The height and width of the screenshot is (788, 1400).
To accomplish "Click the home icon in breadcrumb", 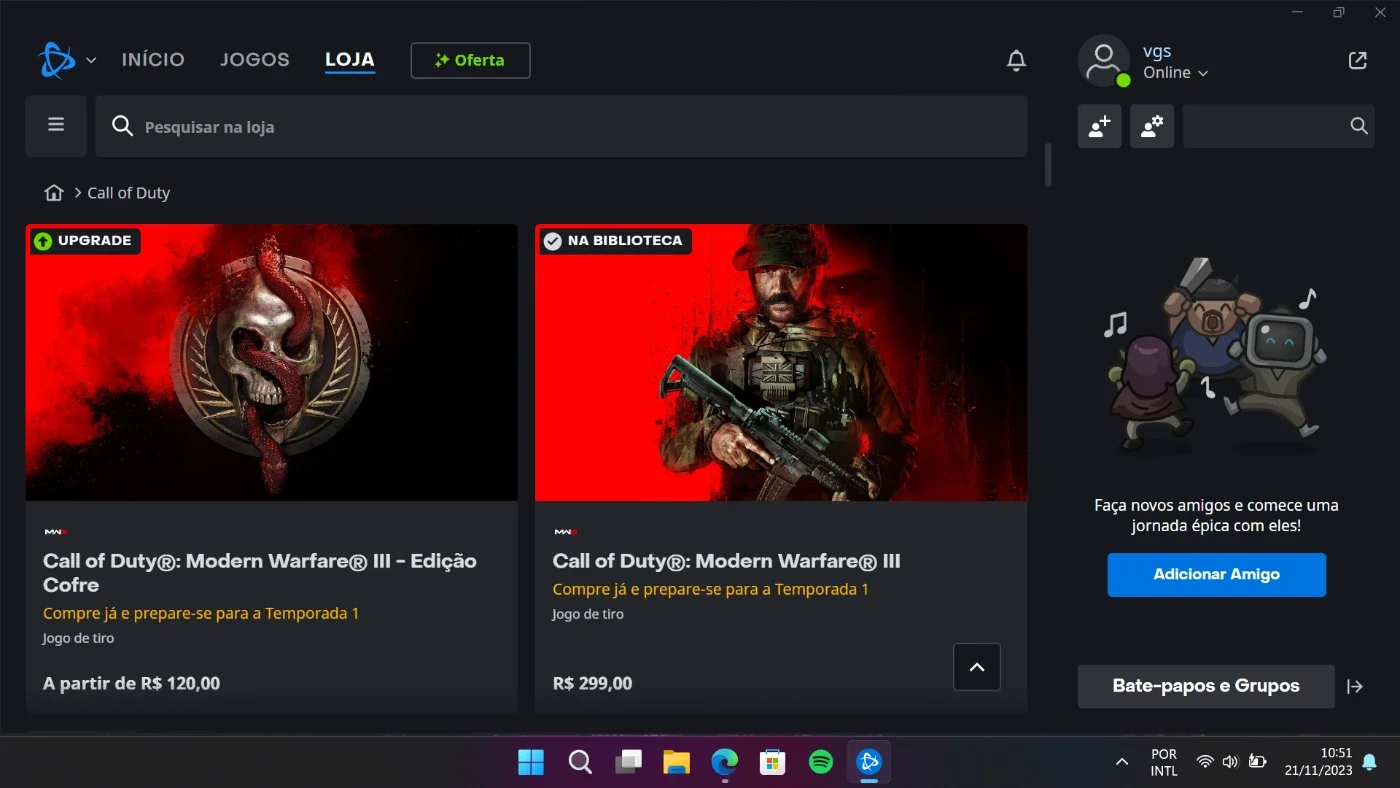I will point(54,193).
